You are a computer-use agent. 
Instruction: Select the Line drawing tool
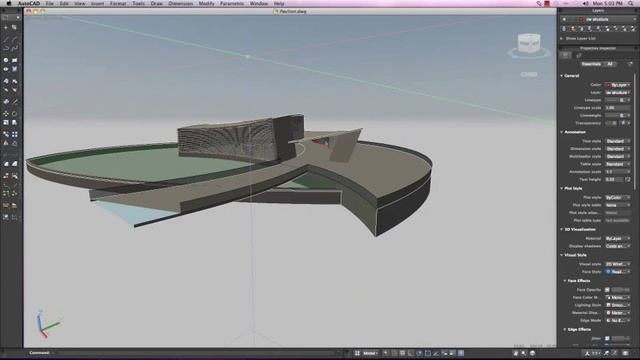click(6, 39)
